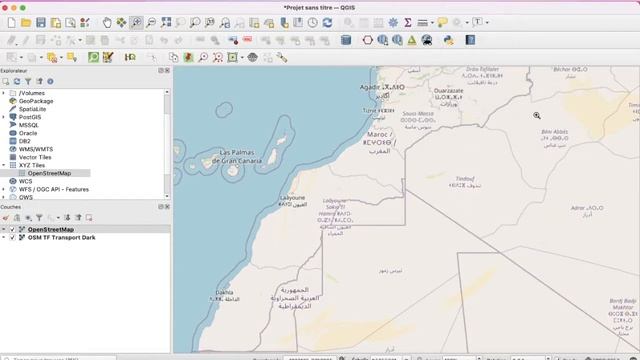Click the green magnifier search plugin icon
This screenshot has width=640, height=360.
[93, 57]
